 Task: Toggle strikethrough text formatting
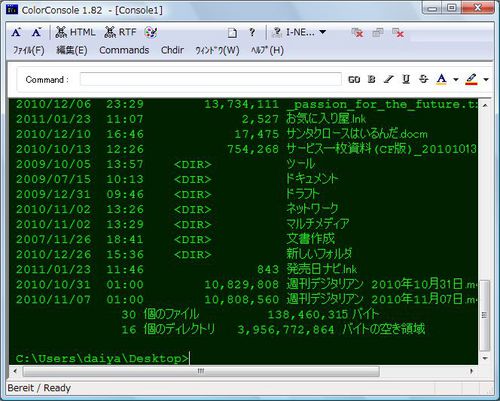click(x=423, y=79)
